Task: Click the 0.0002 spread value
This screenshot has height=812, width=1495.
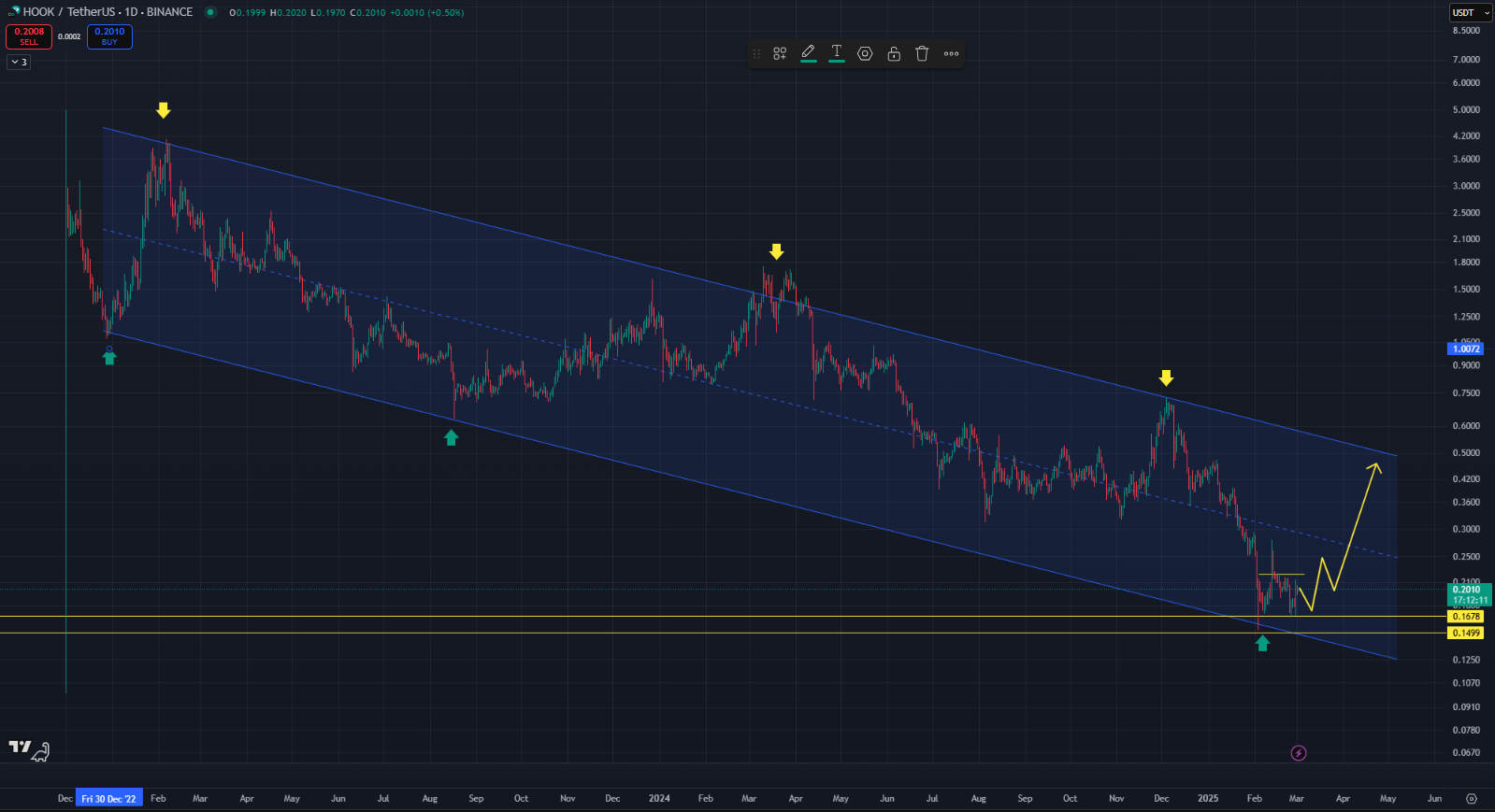Action: coord(69,37)
